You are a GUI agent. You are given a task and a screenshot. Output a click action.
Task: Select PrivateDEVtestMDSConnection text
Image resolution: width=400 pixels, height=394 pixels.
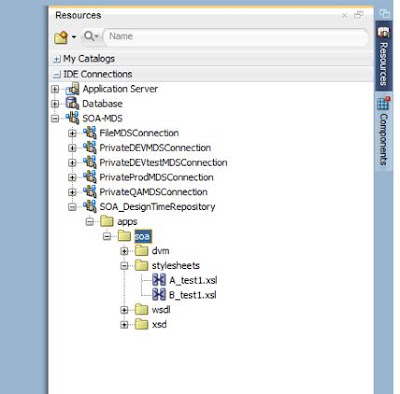tap(163, 162)
